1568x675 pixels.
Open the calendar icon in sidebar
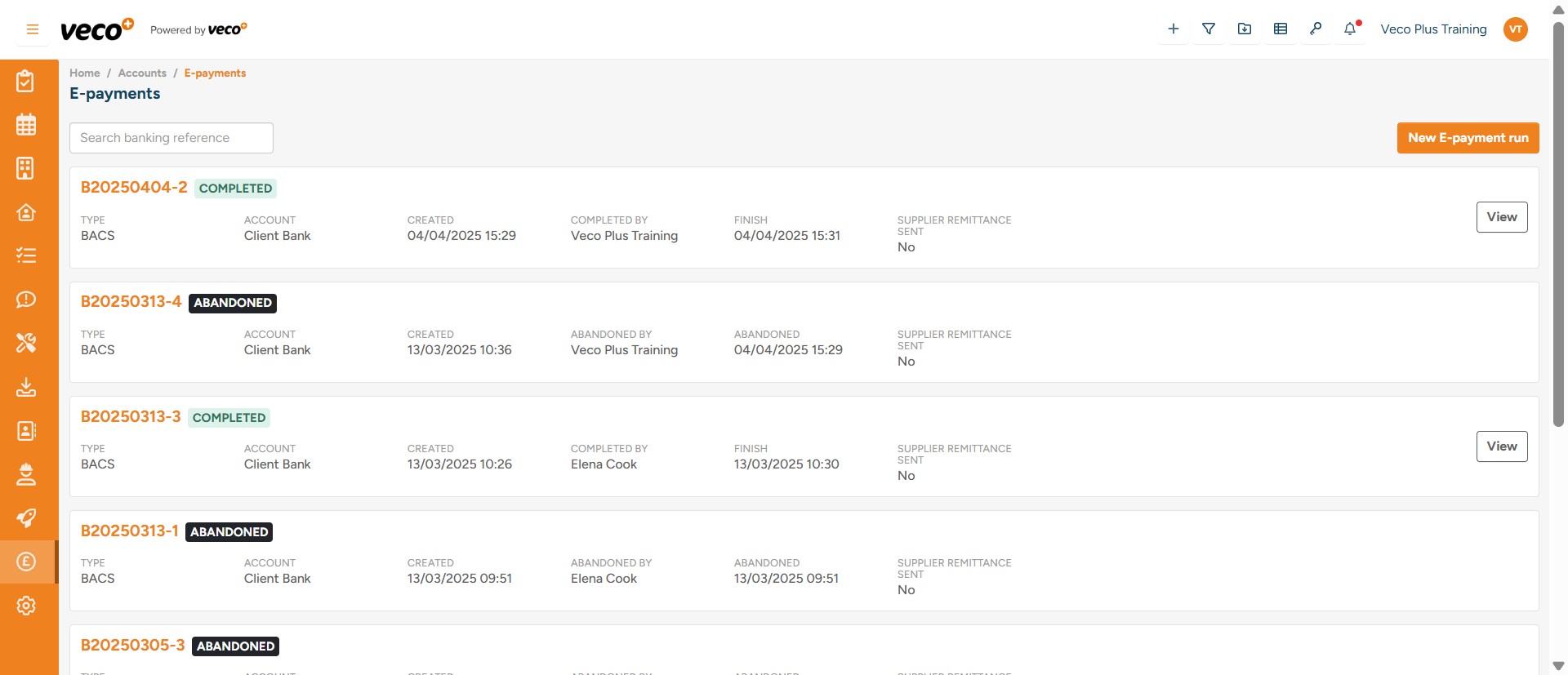[26, 125]
